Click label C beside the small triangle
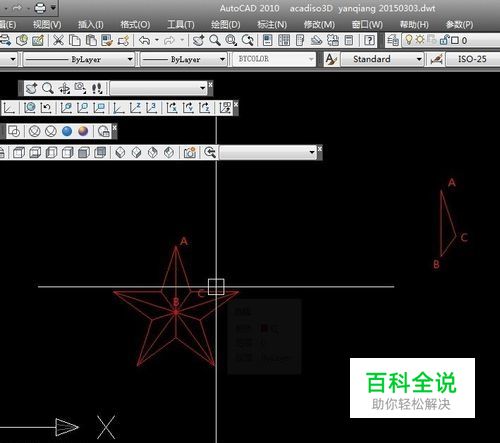Viewport: 500px width, 443px height. [464, 237]
